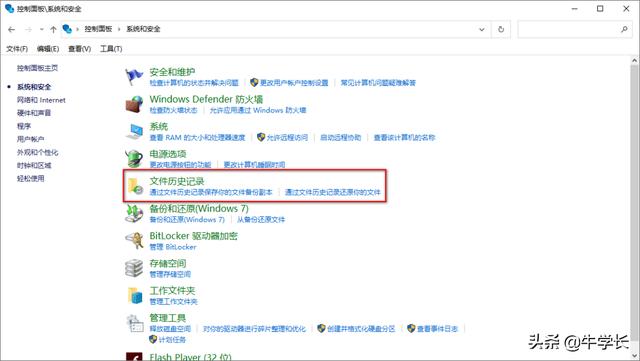The width and height of the screenshot is (640, 361).
Task: Click 管理工作文件夹 link
Action: 173,302
